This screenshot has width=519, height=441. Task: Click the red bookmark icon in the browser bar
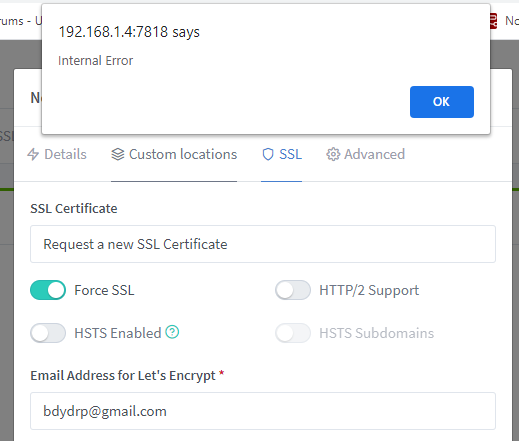tap(493, 21)
